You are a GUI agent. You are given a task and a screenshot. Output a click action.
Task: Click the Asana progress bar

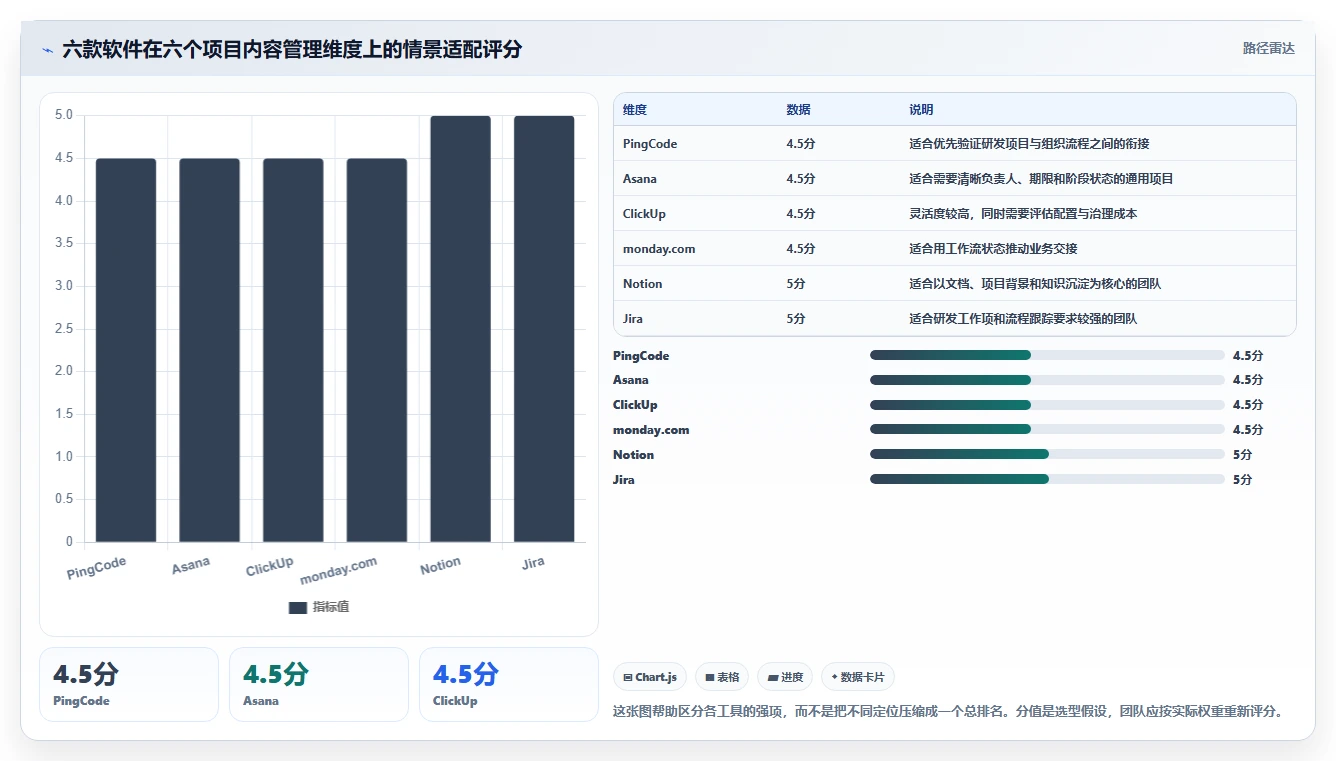[1047, 380]
